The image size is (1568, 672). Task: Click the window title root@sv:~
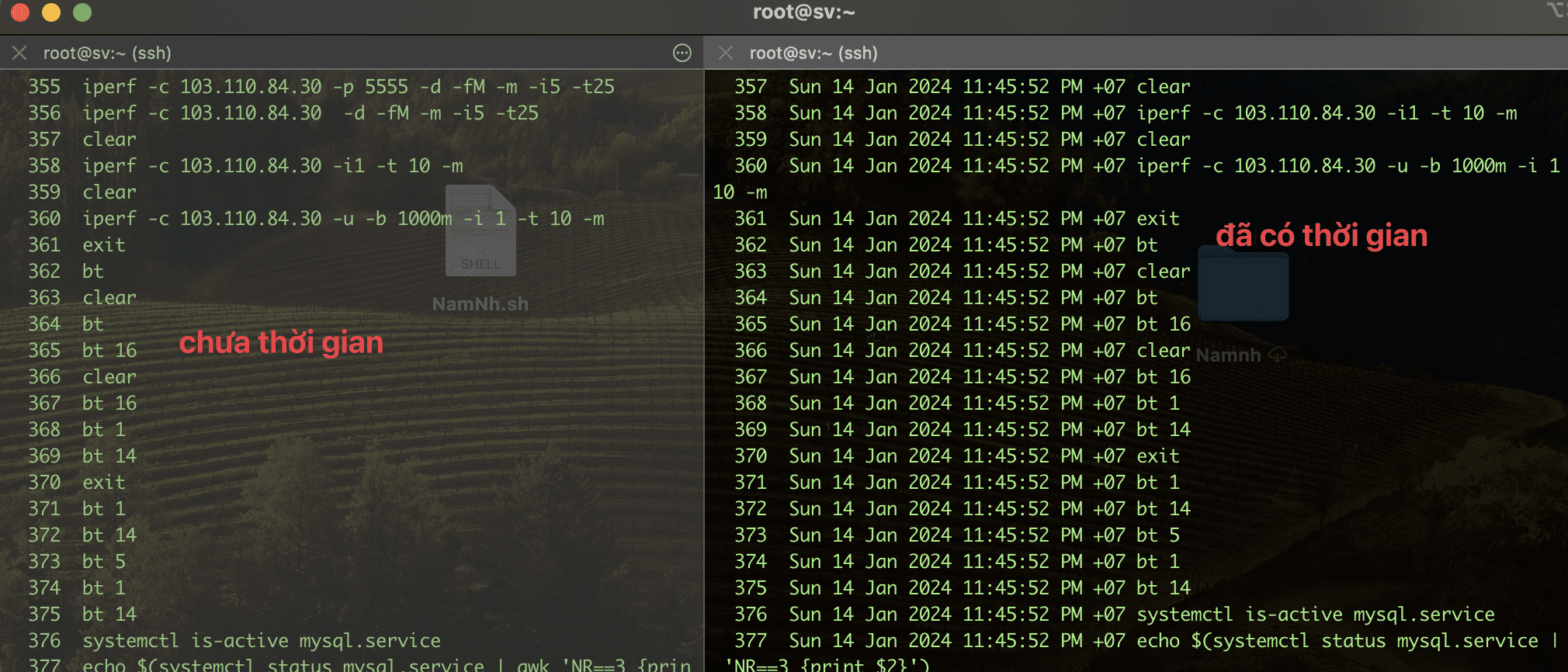click(803, 12)
